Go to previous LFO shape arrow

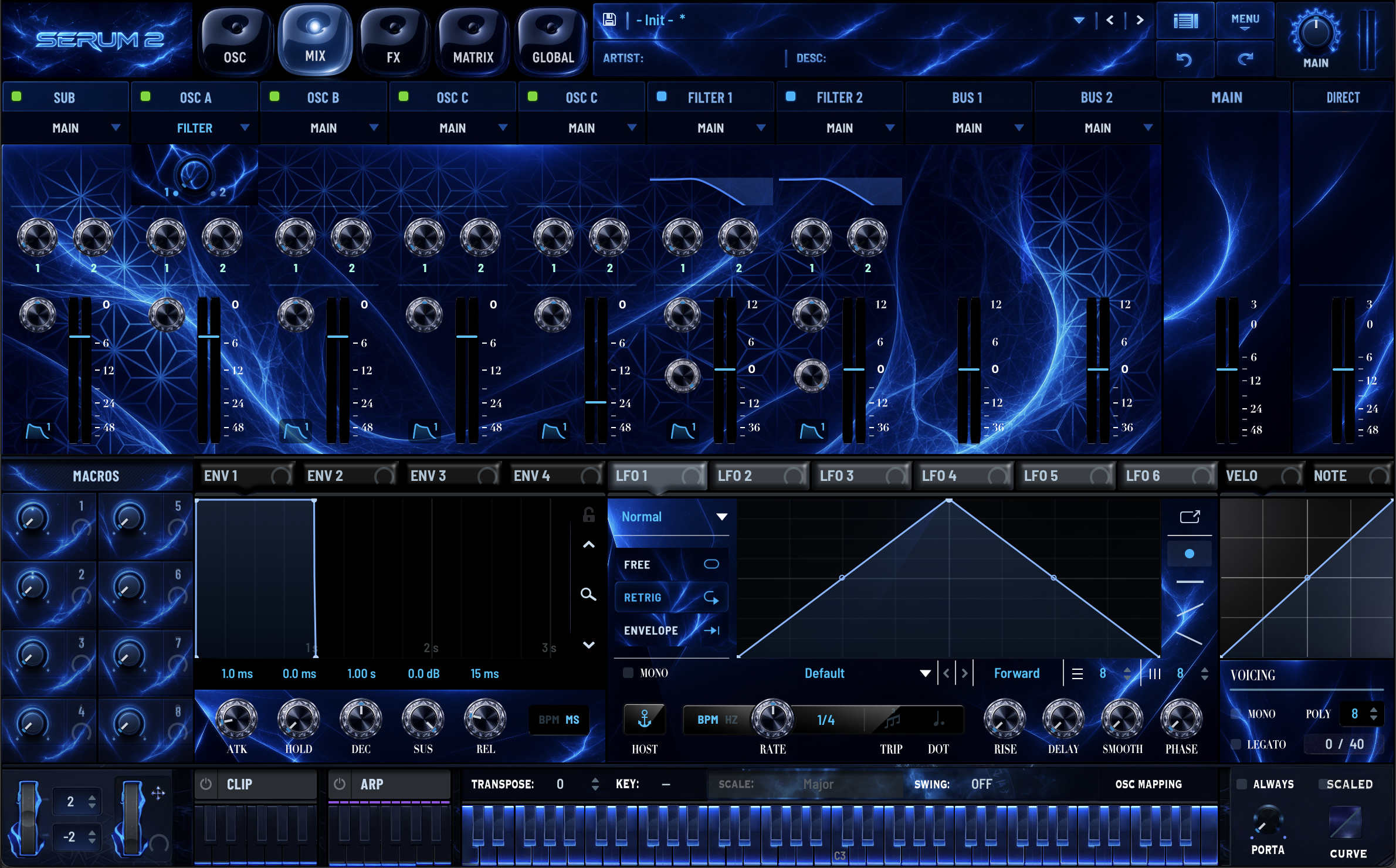point(946,673)
